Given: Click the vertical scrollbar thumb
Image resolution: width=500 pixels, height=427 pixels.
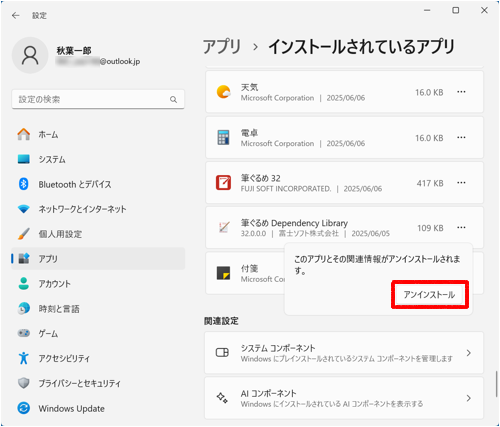Looking at the screenshot, I should coord(497,384).
